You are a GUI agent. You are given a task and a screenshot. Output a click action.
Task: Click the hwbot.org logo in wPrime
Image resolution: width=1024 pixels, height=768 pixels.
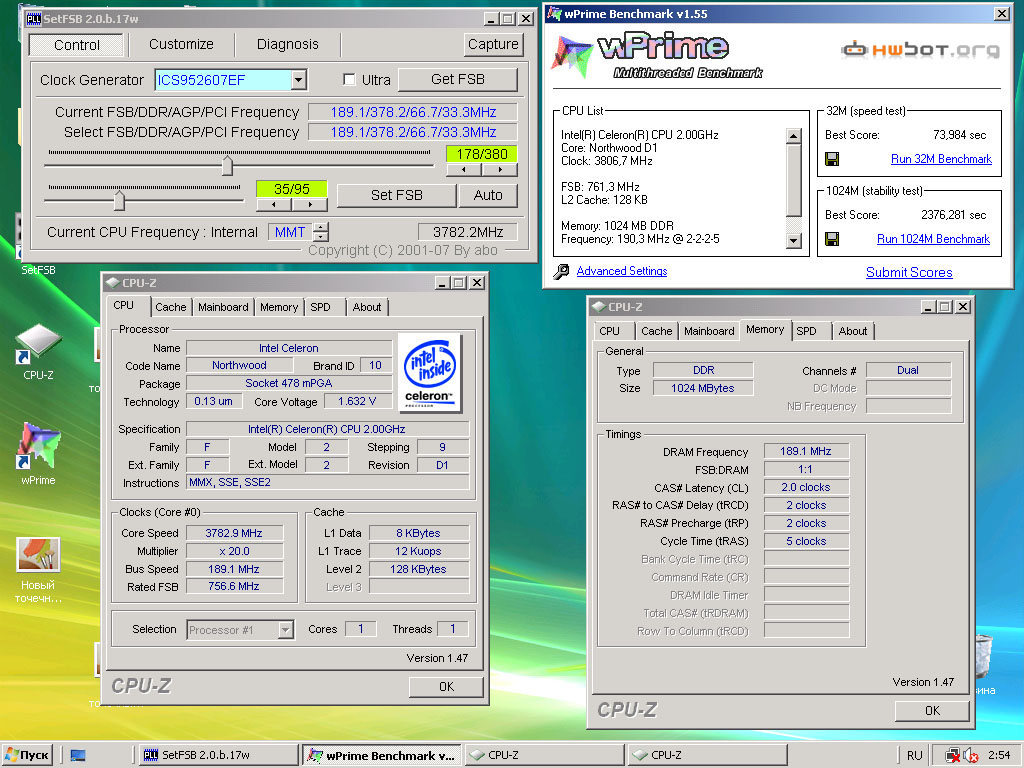(920, 50)
